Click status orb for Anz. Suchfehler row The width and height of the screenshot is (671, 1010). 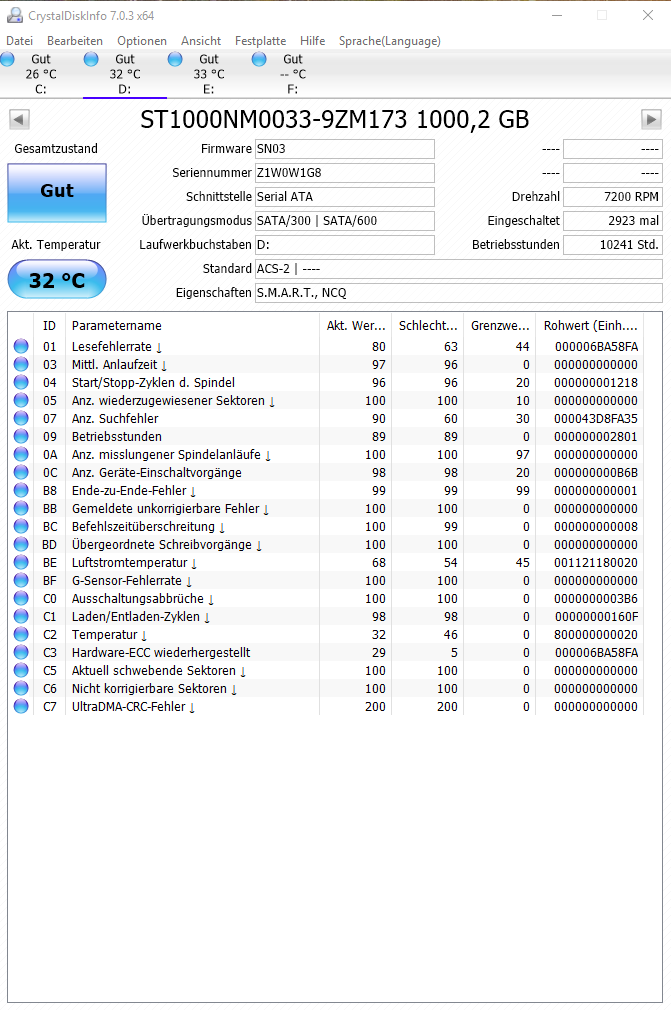tap(21, 418)
